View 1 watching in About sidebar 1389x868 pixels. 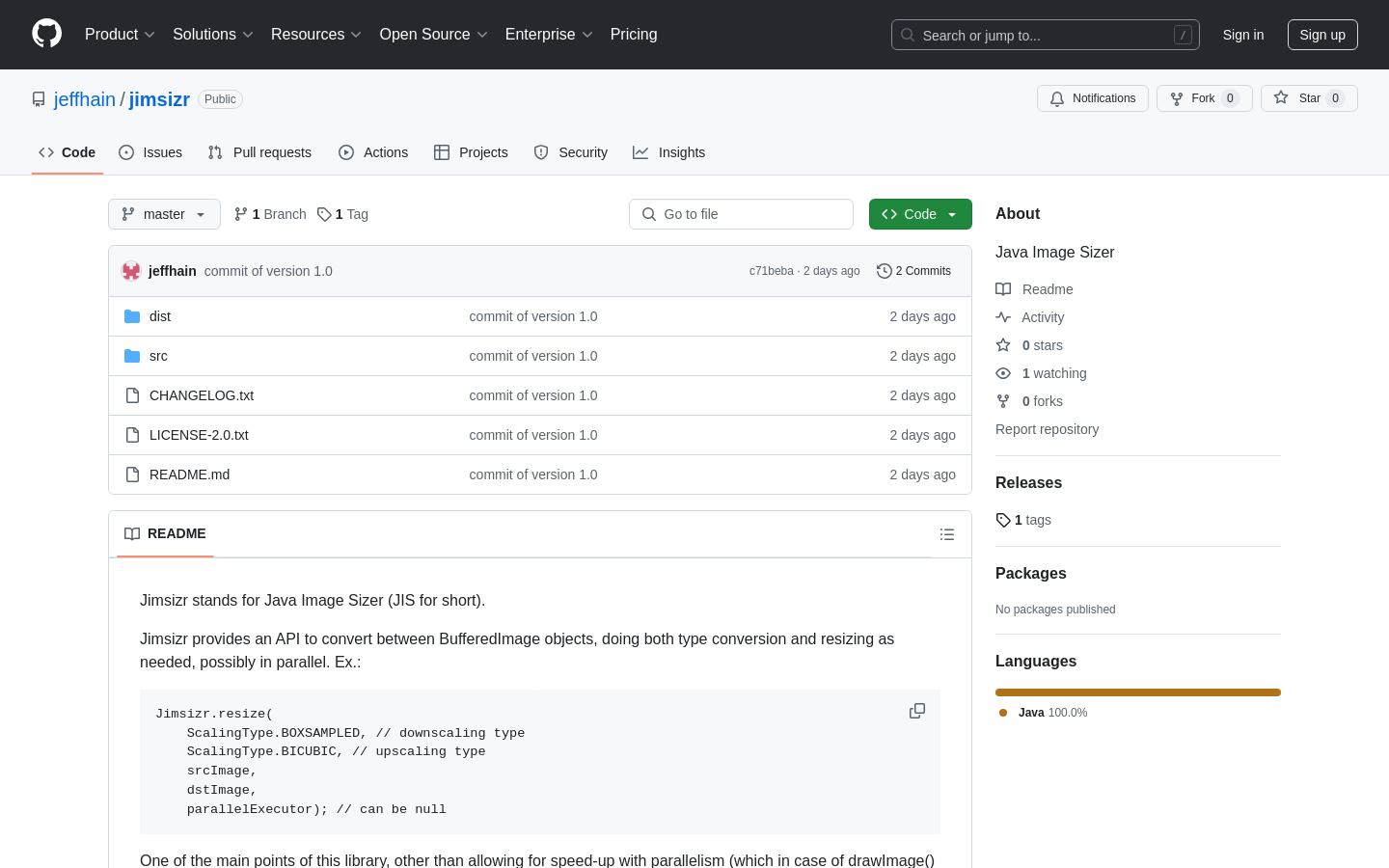pyautogui.click(x=1041, y=373)
